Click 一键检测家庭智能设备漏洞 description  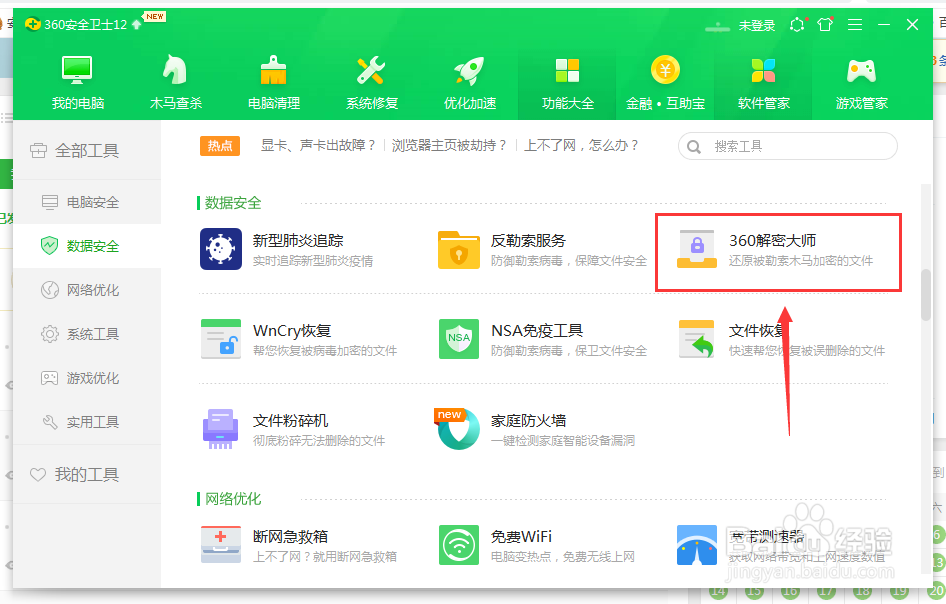(x=562, y=440)
